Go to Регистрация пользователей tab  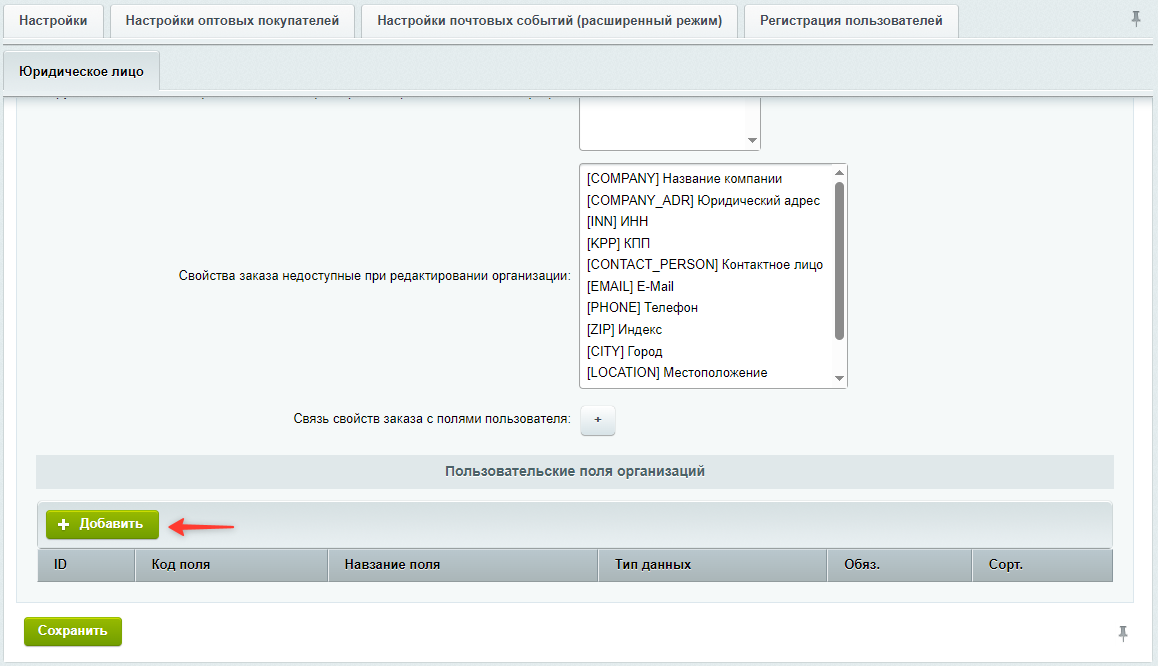(851, 21)
